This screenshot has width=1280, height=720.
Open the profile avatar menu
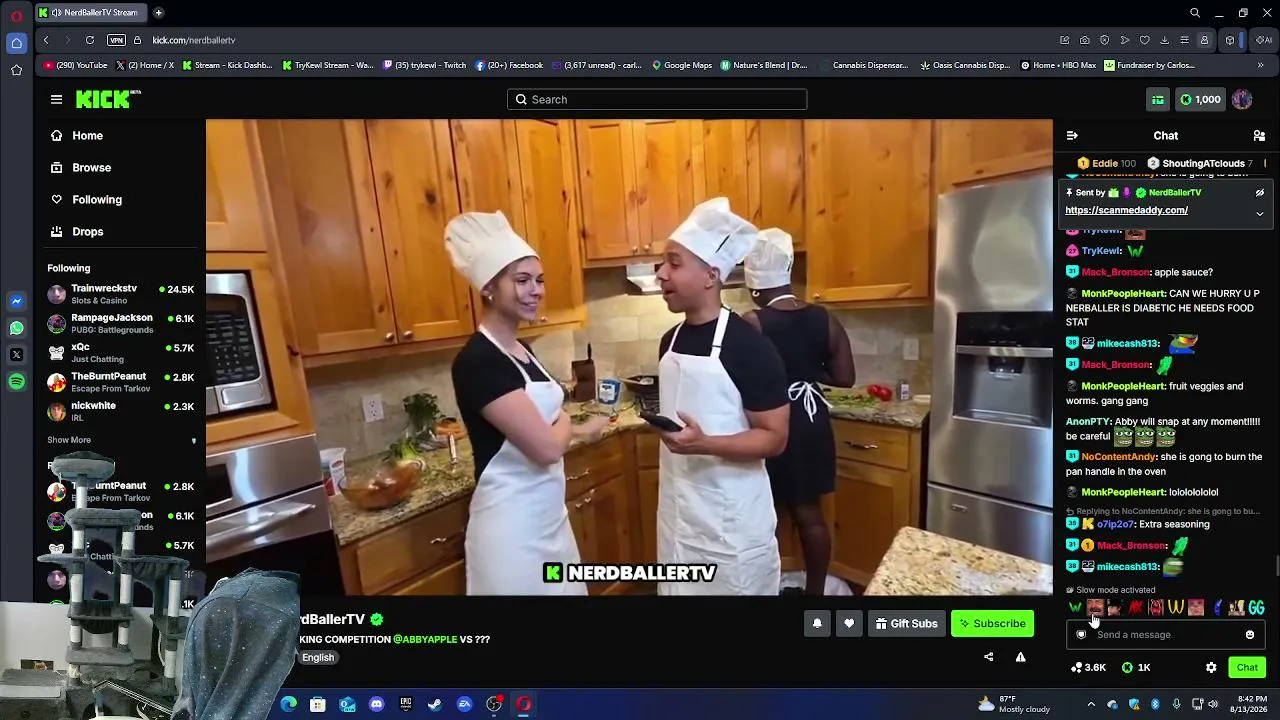click(x=1242, y=99)
